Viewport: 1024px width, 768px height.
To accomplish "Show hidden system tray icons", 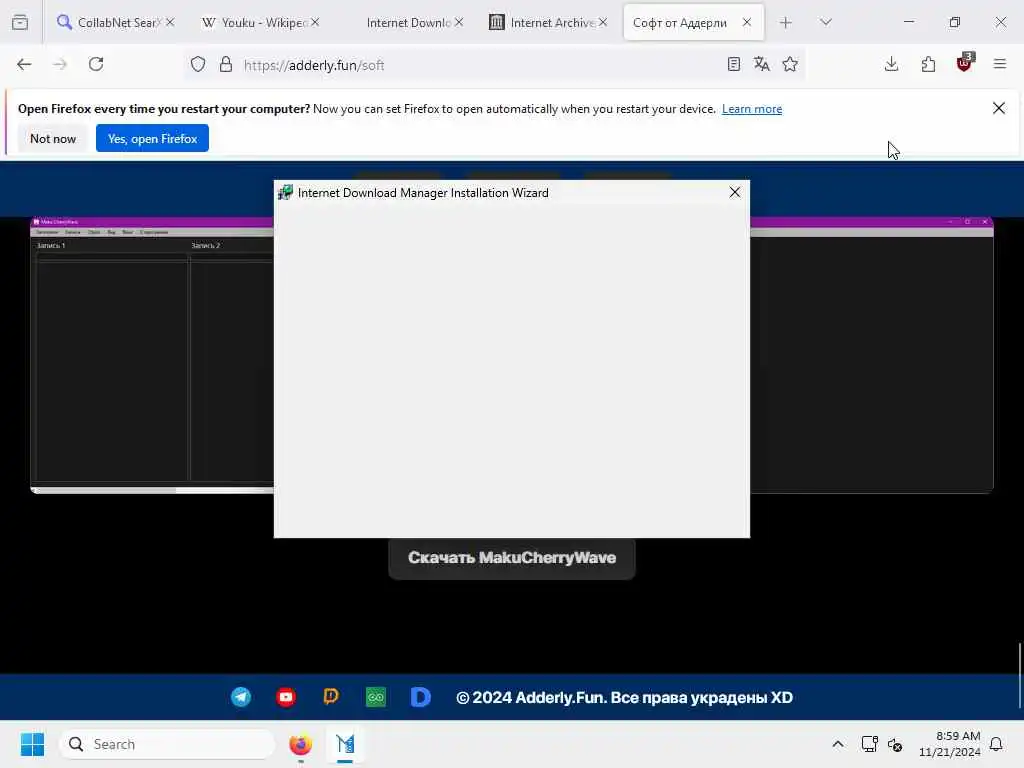I will [838, 744].
